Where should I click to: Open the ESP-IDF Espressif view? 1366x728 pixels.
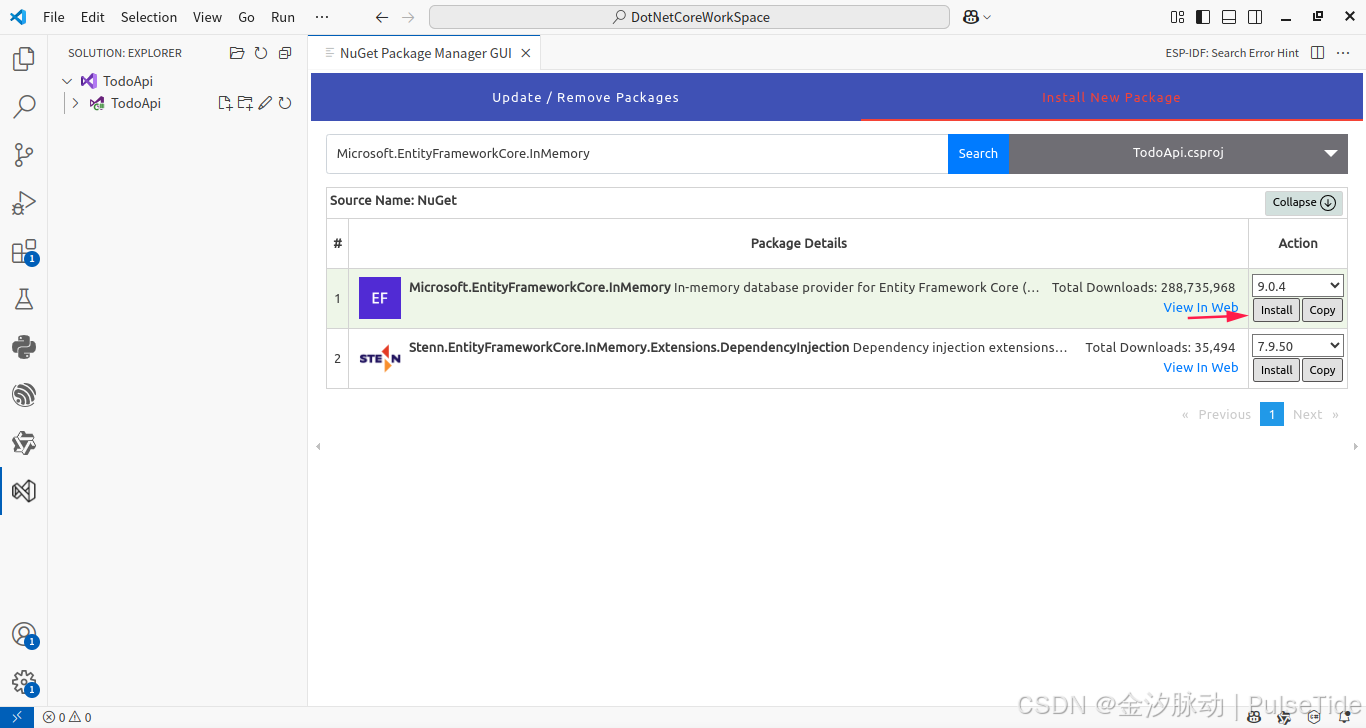tap(24, 395)
